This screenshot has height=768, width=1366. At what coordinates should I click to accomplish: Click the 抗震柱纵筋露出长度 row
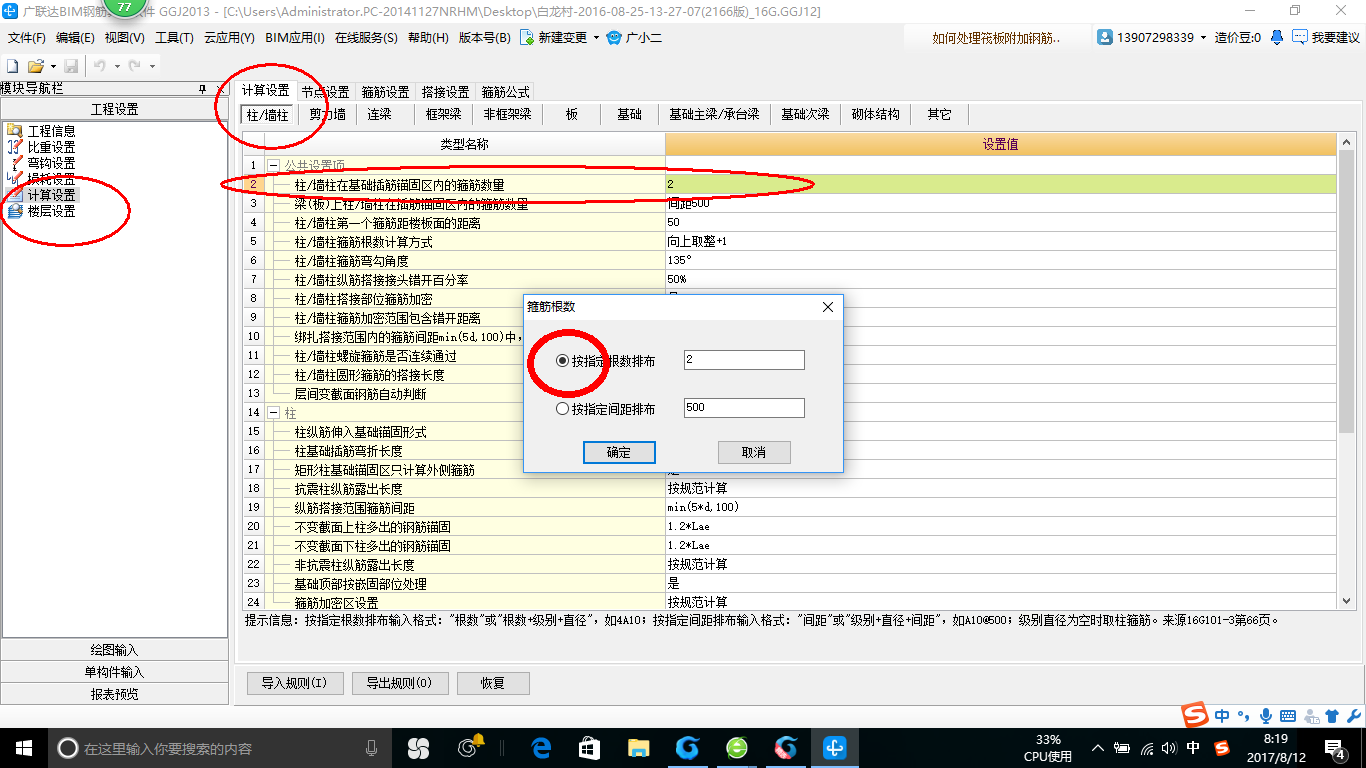point(790,489)
